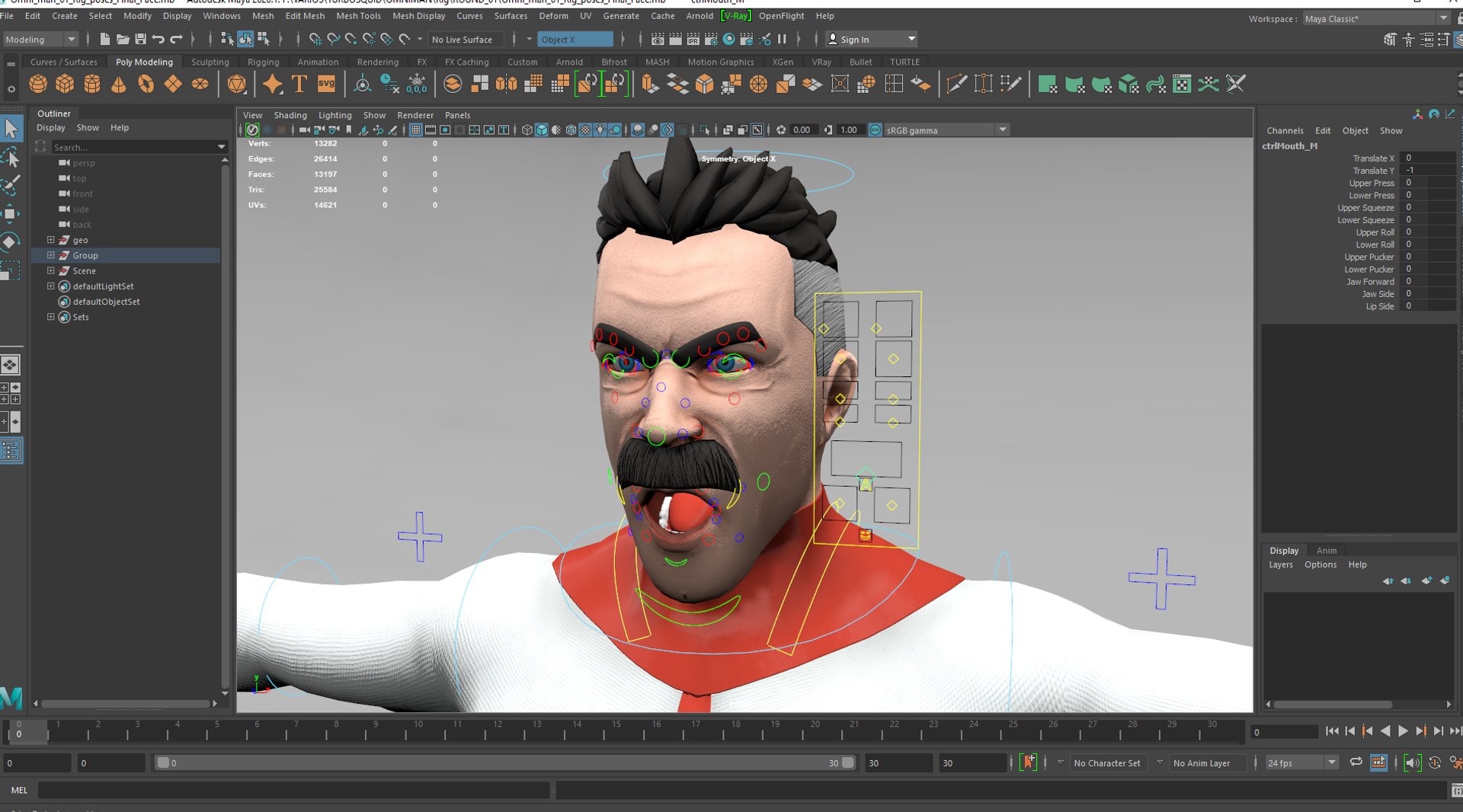Toggle Wireframe shading in viewport toolbar
1463x812 pixels.
[527, 129]
